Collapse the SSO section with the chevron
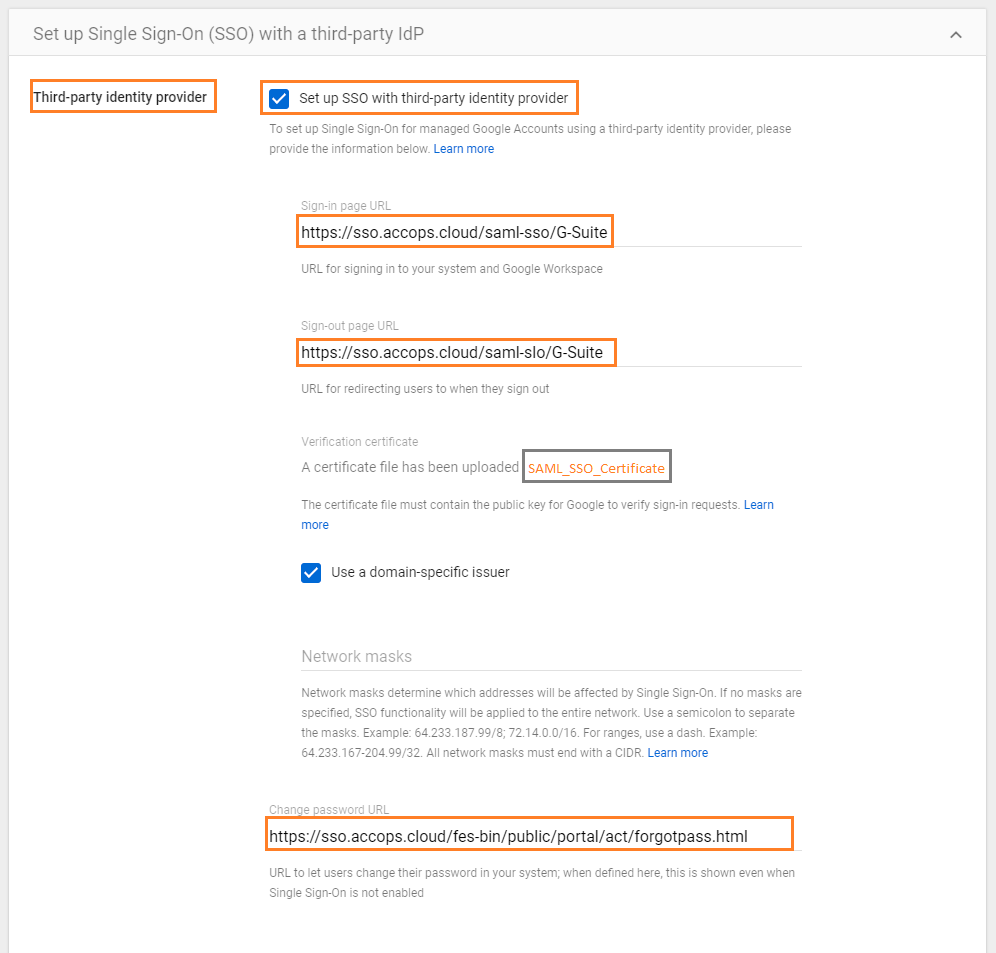 955,34
